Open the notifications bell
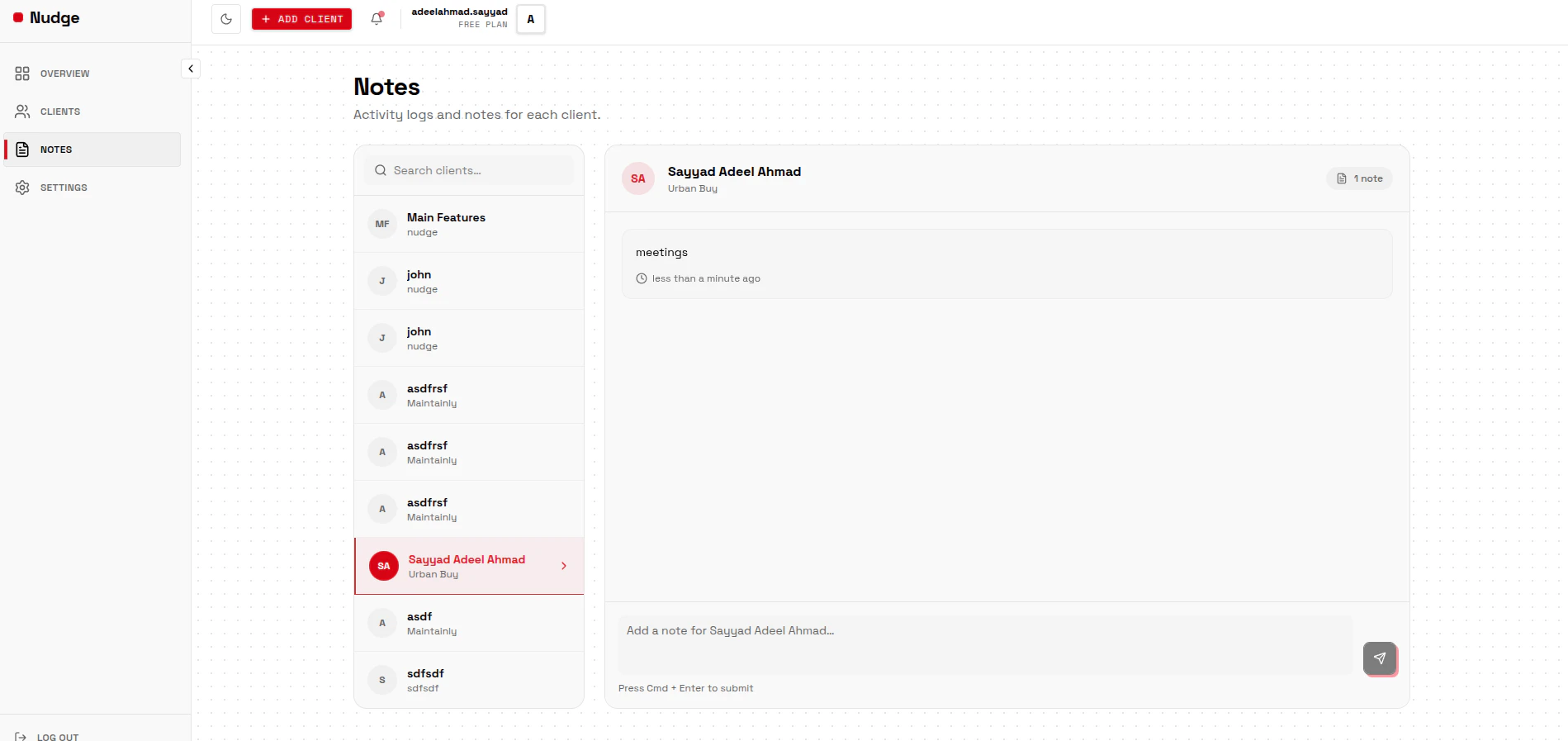The width and height of the screenshot is (1568, 741). click(x=377, y=18)
